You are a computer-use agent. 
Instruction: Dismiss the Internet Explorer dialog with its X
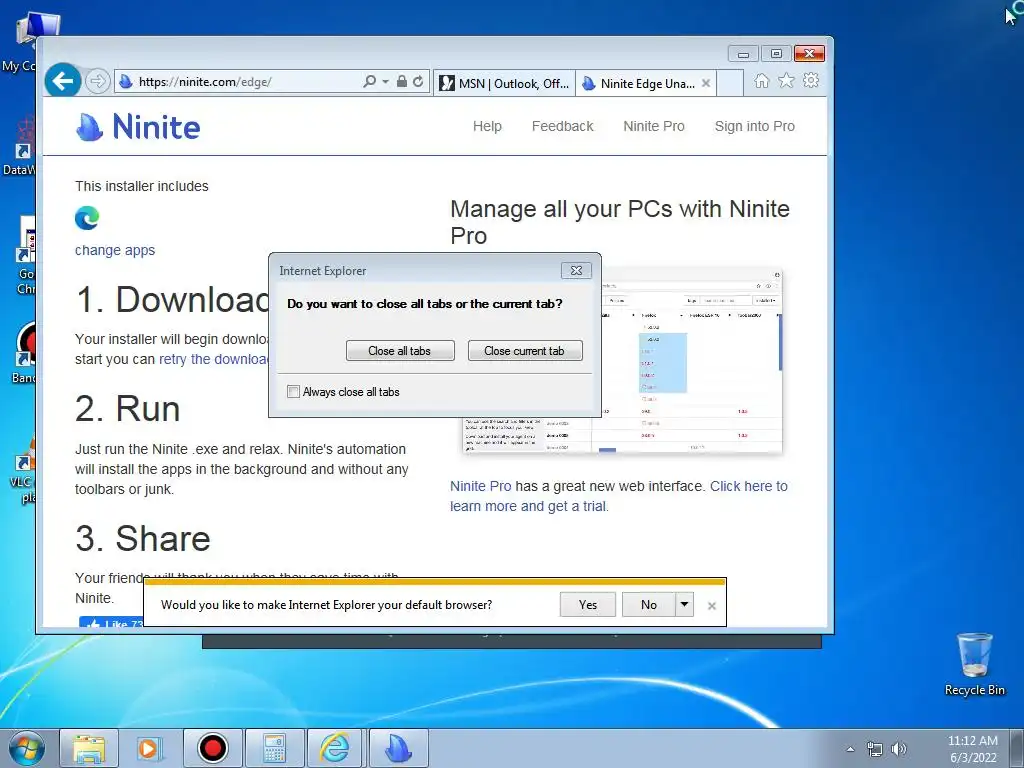tap(576, 270)
